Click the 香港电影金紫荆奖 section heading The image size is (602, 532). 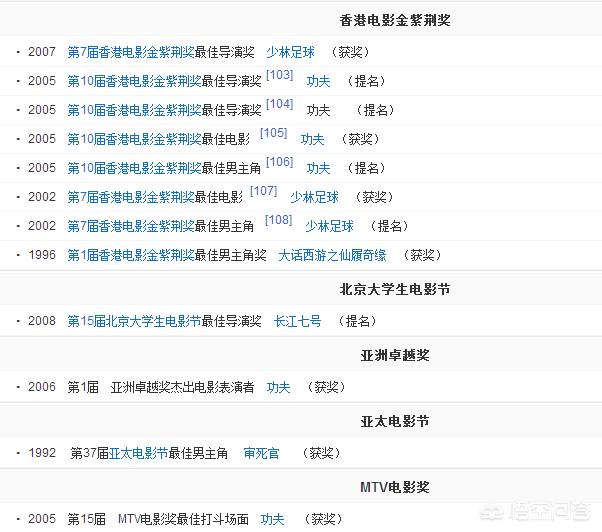(x=395, y=20)
